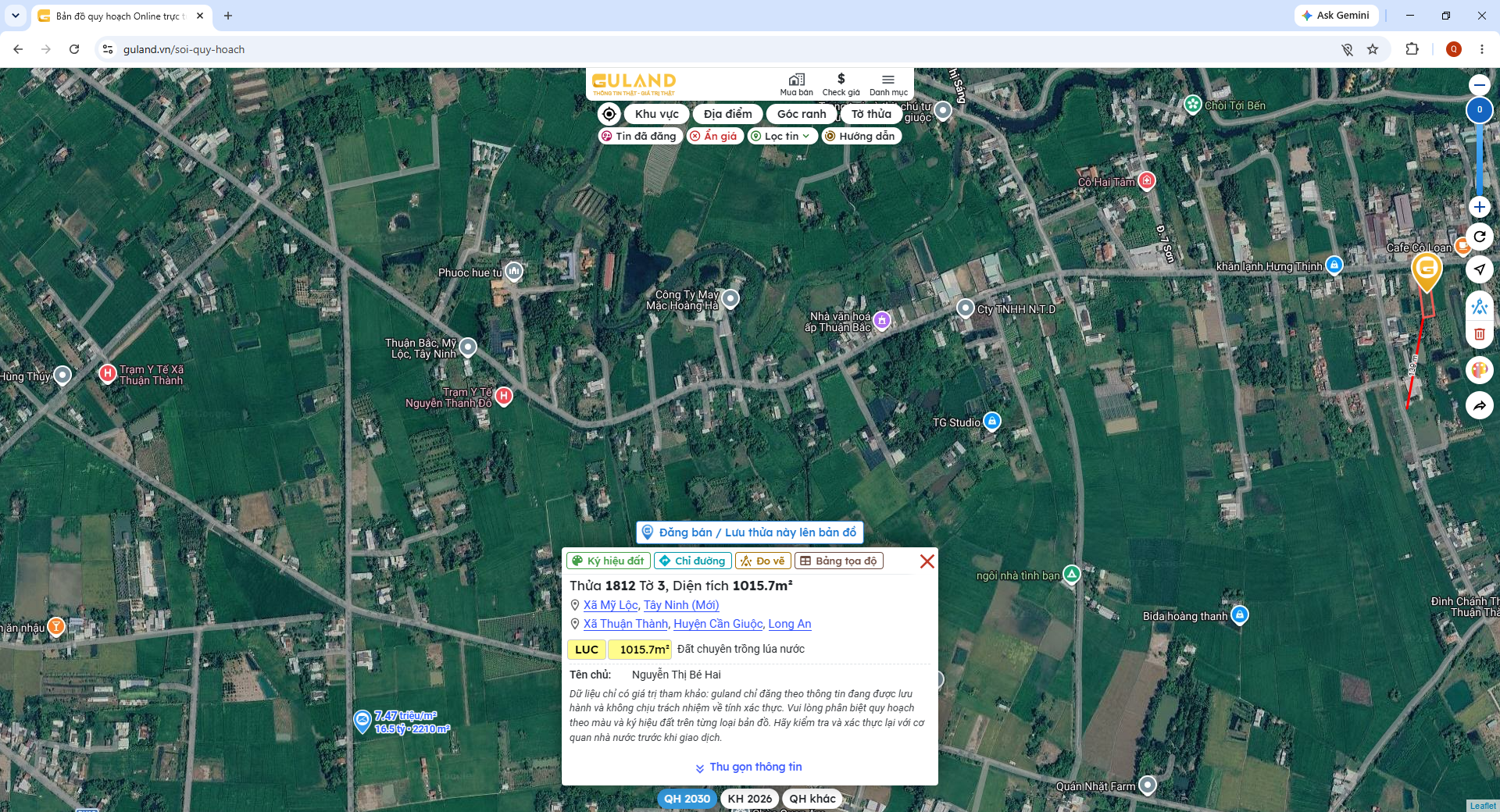
Task: Select the QH khác planning tab
Action: tap(812, 799)
